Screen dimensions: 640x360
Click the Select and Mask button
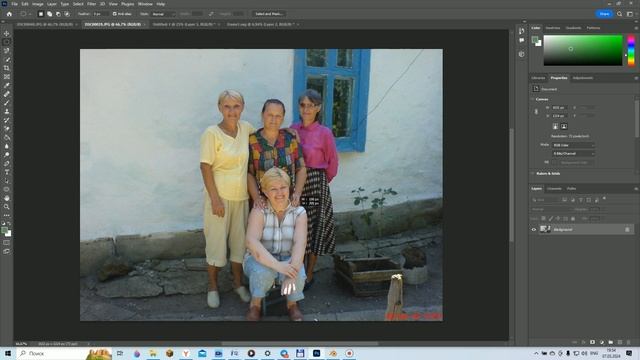point(269,14)
